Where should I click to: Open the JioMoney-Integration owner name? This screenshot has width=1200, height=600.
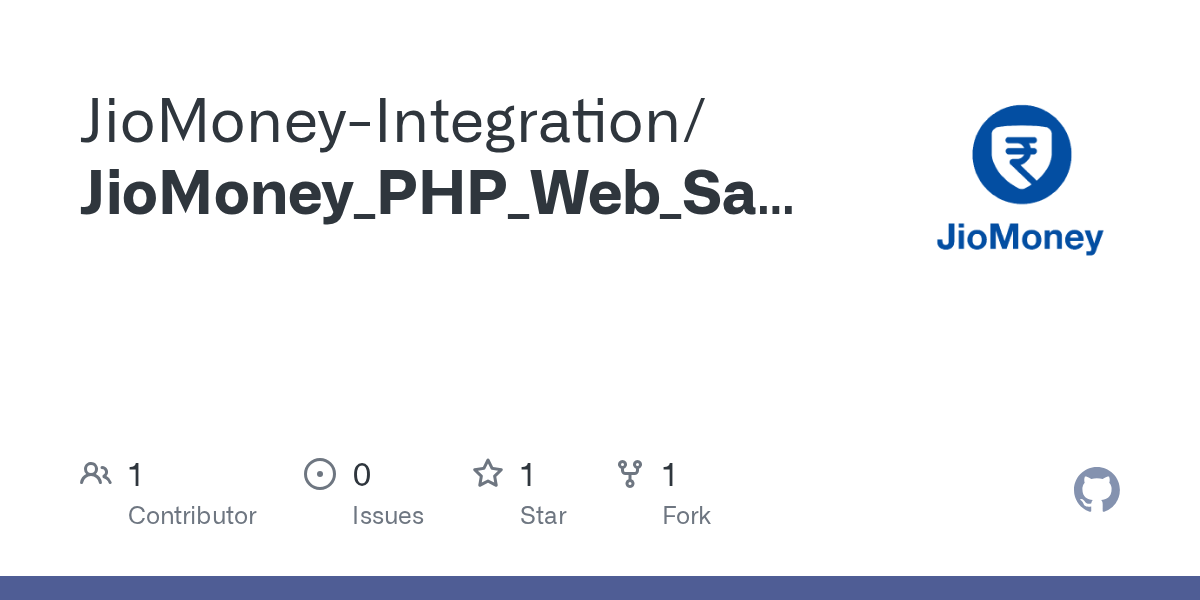point(391,123)
